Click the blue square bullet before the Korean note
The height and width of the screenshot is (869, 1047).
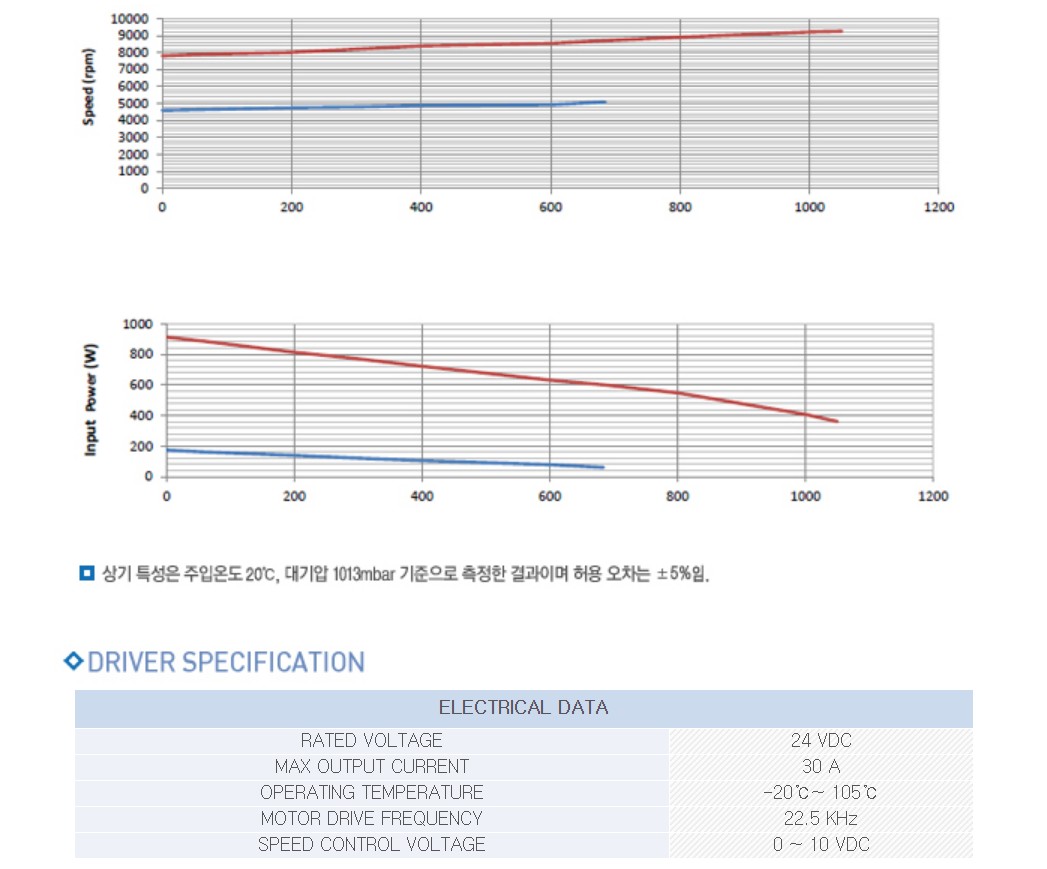(x=86, y=574)
